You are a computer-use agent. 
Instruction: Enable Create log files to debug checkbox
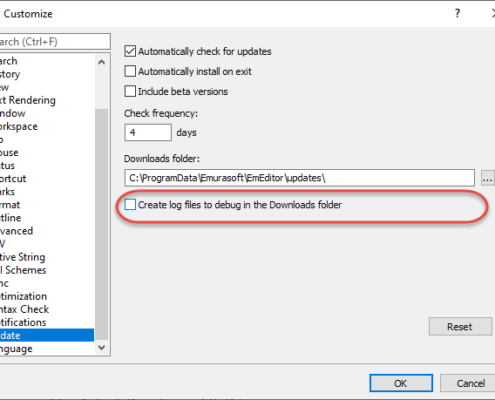(130, 205)
